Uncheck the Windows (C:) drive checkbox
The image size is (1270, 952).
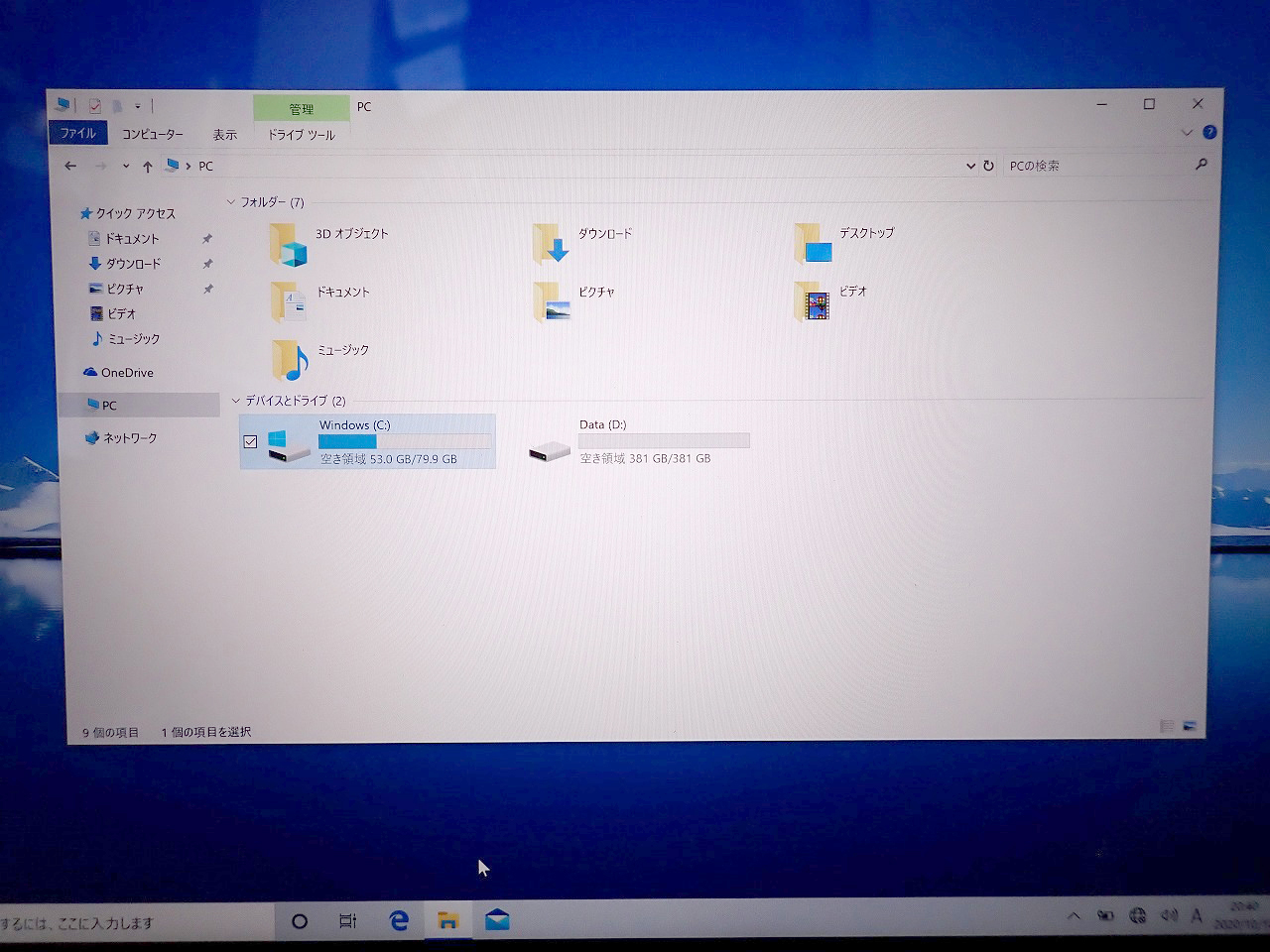coord(250,441)
